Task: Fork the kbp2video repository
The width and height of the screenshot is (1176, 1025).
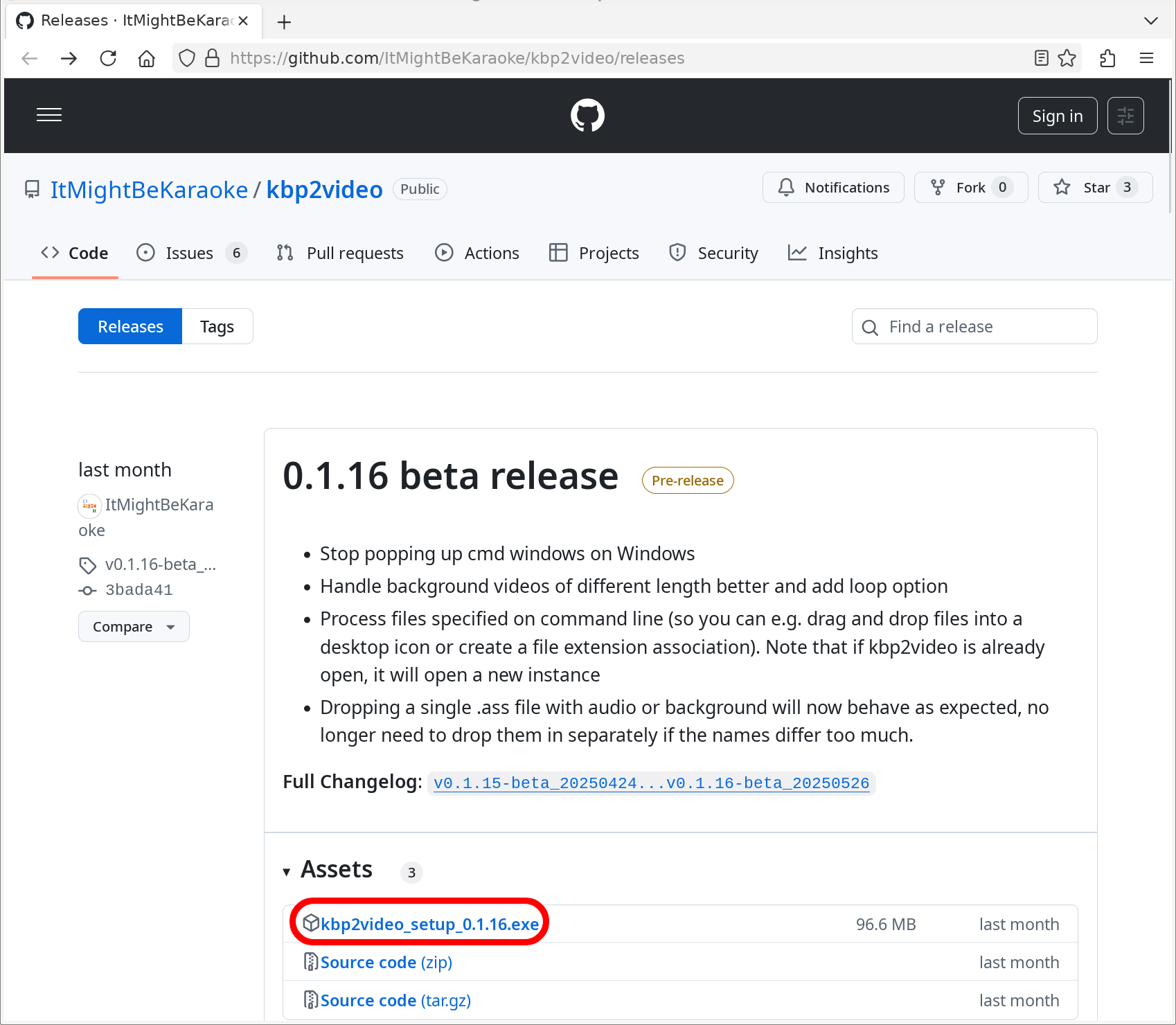Action: [971, 188]
